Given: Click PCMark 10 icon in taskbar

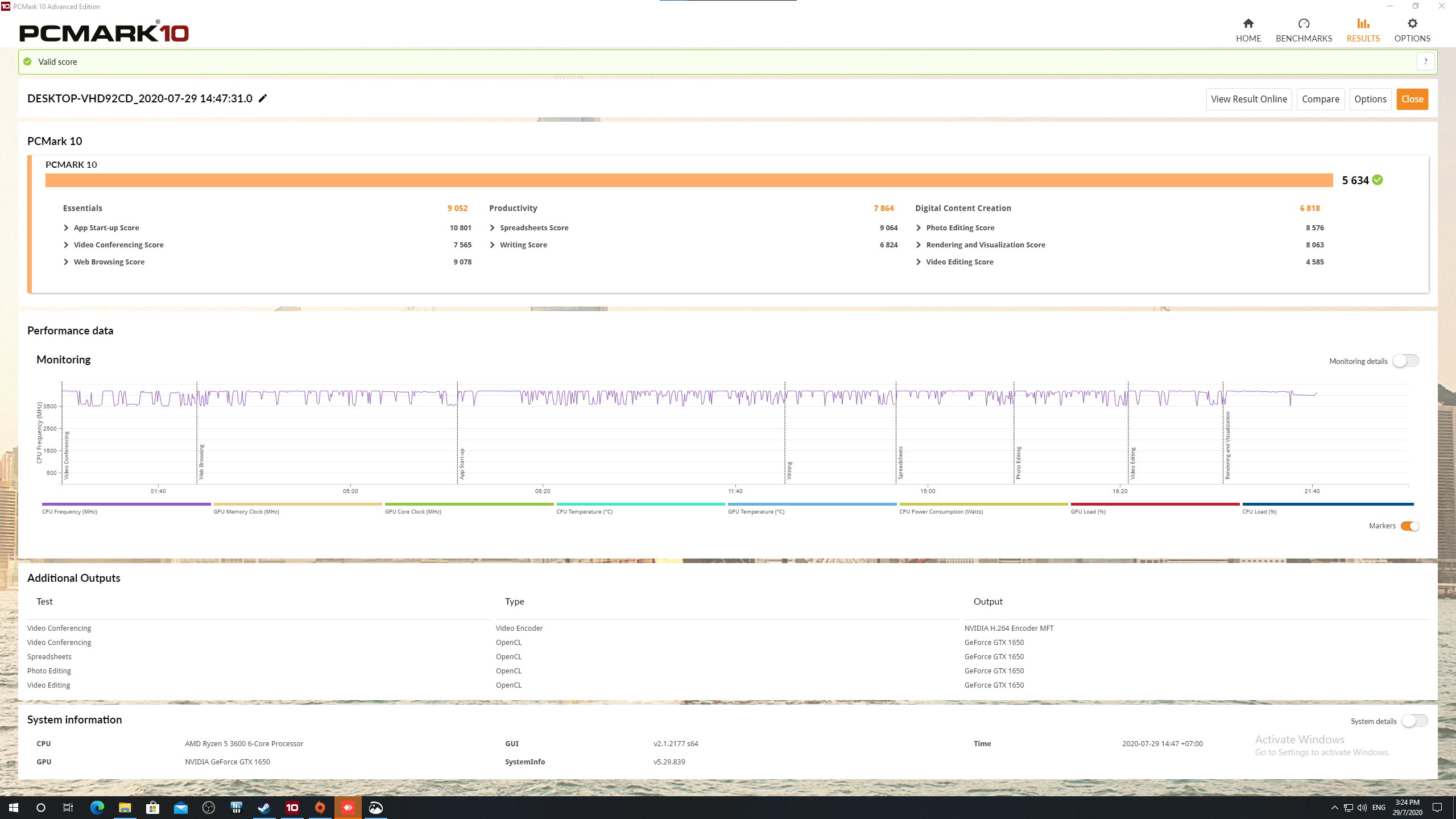Looking at the screenshot, I should (x=292, y=808).
